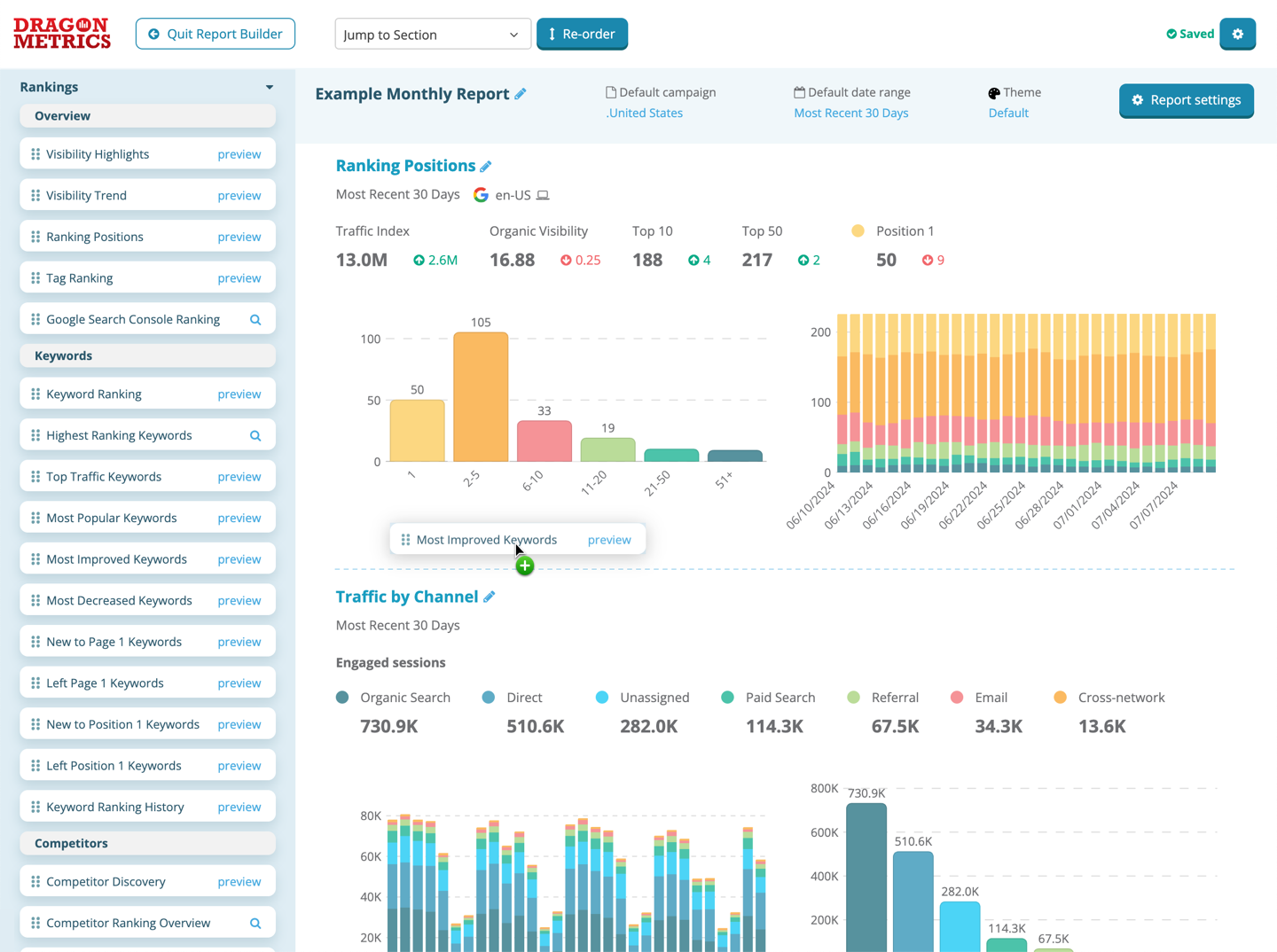
Task: Click the desktop device icon beside en-US
Action: [x=543, y=195]
